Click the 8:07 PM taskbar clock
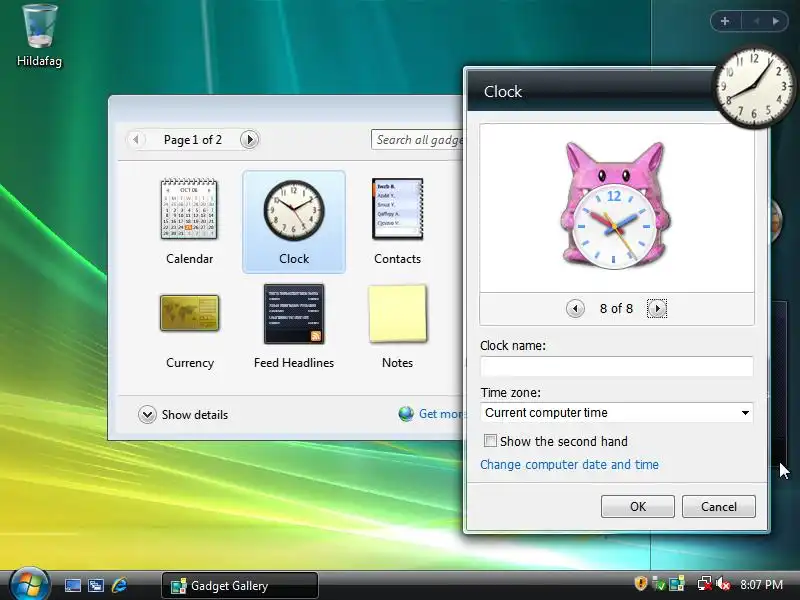 [761, 585]
